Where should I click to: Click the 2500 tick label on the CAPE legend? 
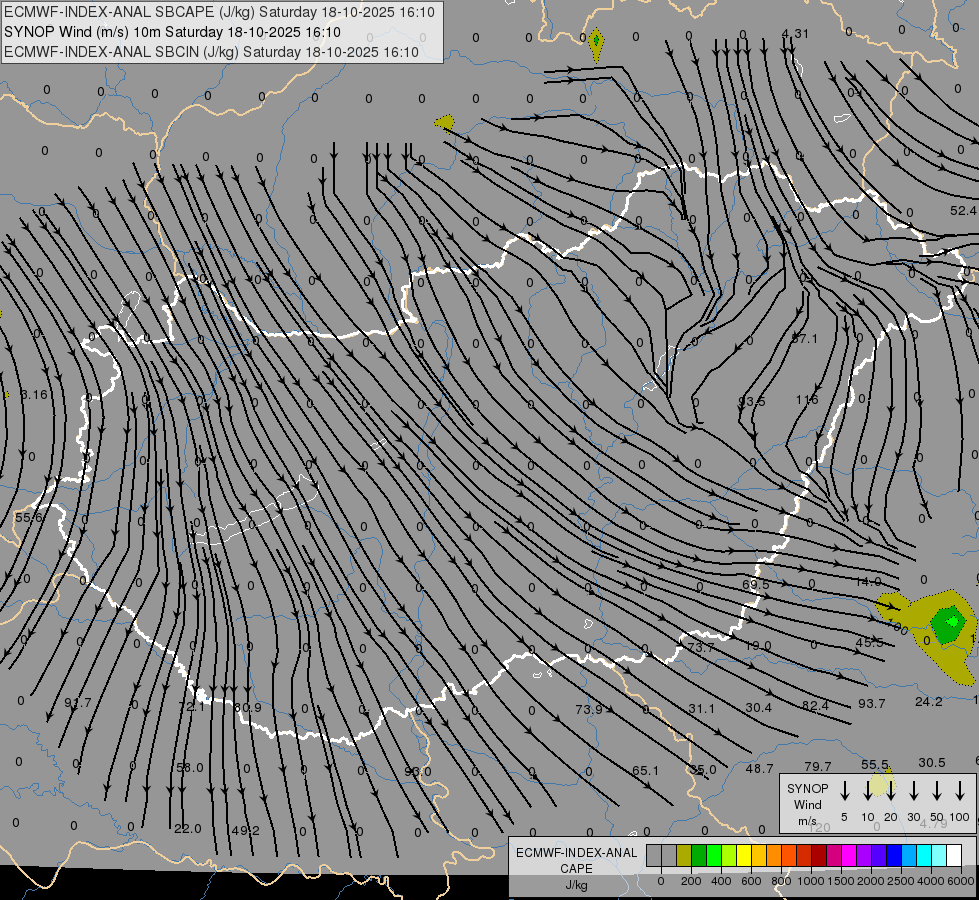click(x=901, y=881)
